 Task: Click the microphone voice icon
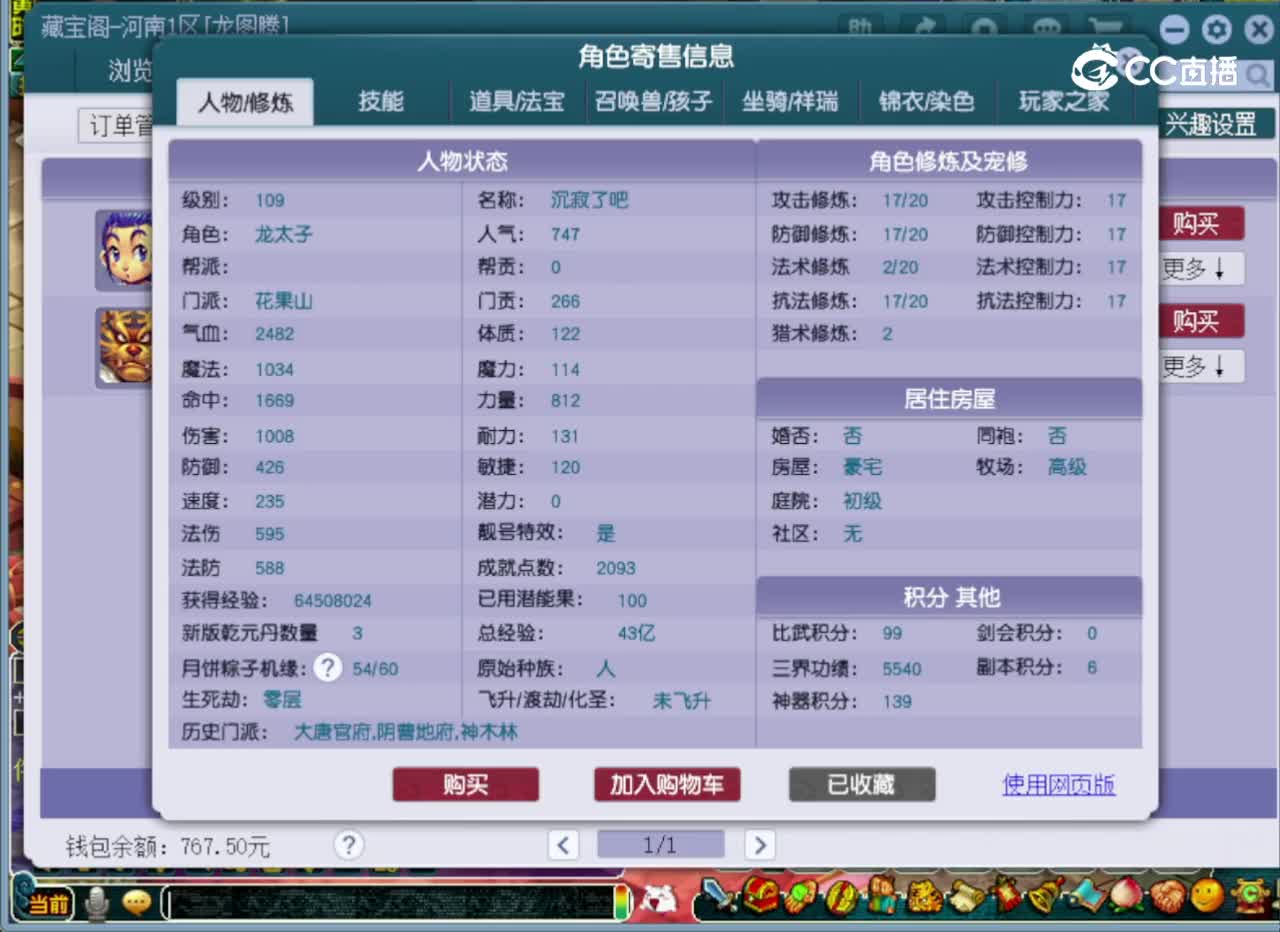pos(97,903)
